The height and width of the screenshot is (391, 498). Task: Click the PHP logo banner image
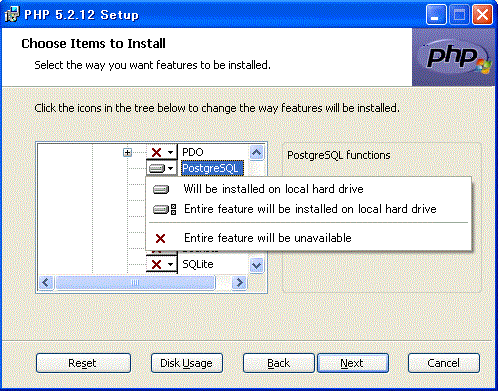453,57
